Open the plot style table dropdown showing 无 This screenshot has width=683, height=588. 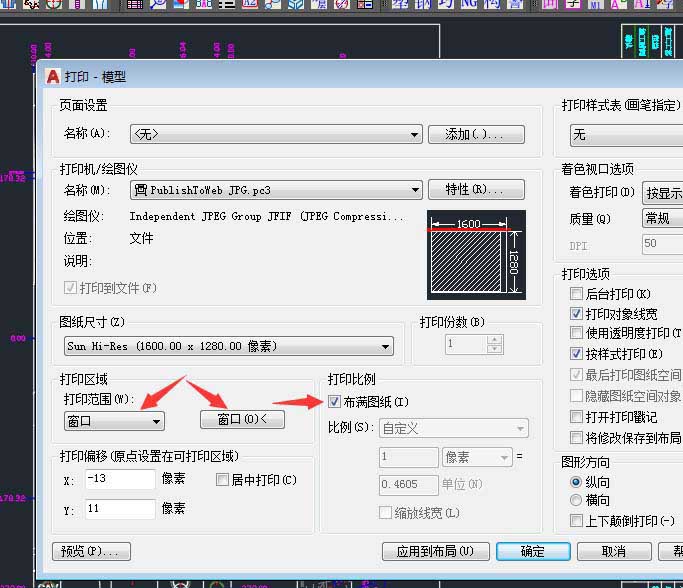coord(626,135)
